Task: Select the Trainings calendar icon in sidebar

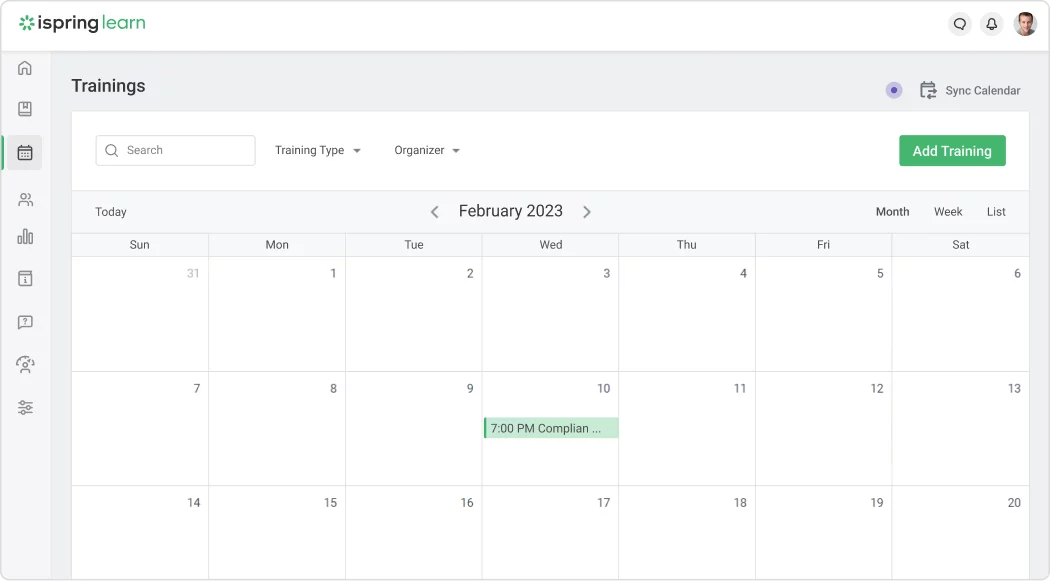Action: [25, 153]
